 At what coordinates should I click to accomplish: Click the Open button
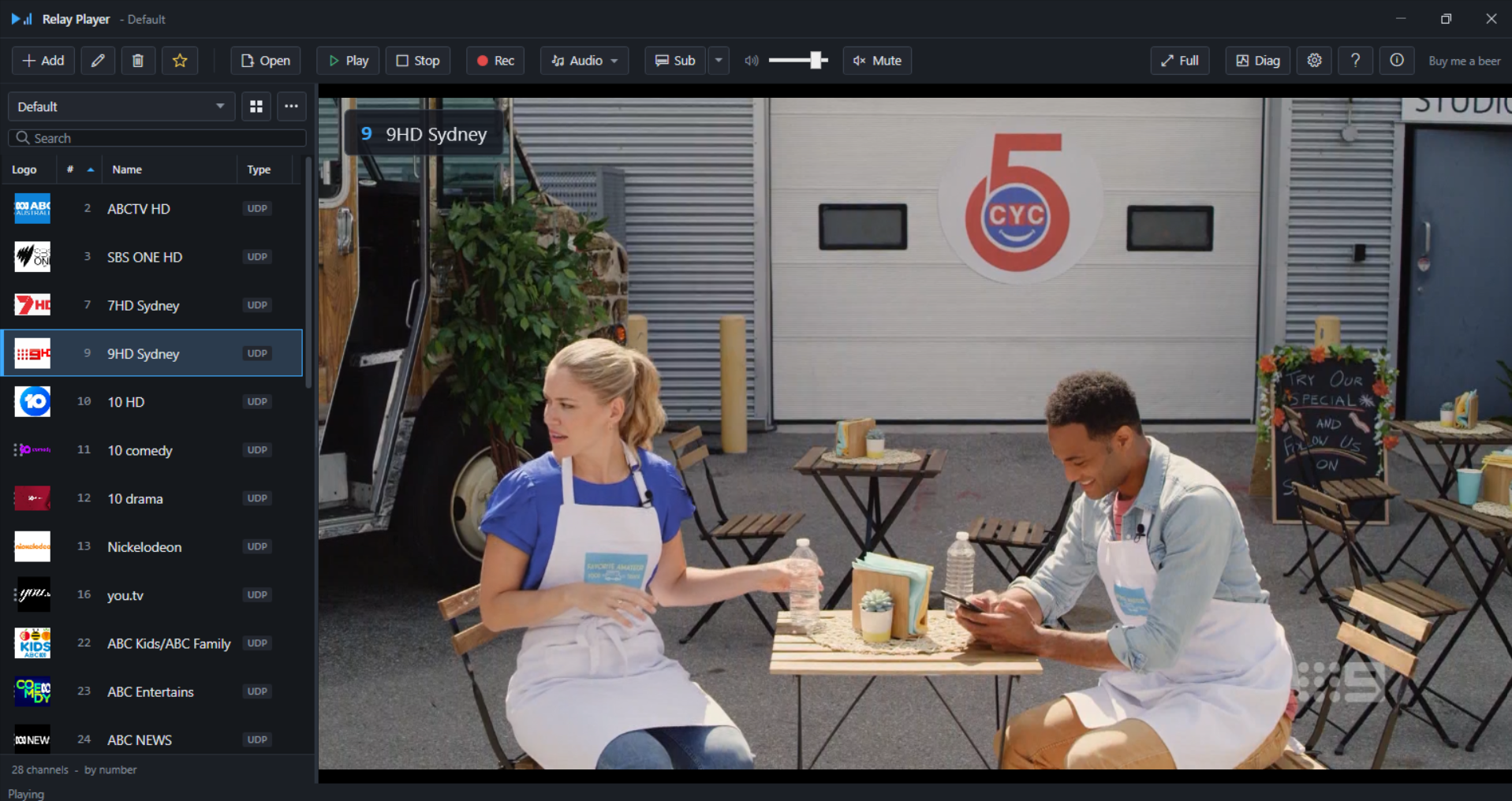tap(266, 61)
